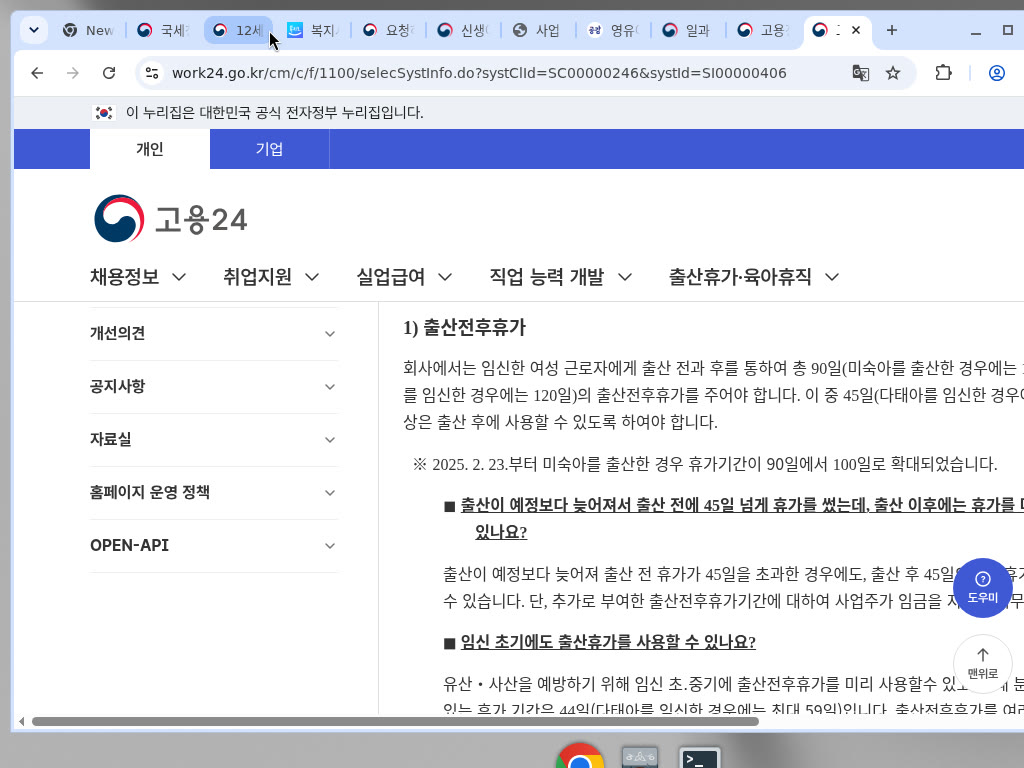The height and width of the screenshot is (768, 1024).
Task: Switch to the 신생 tab
Action: pos(464,31)
